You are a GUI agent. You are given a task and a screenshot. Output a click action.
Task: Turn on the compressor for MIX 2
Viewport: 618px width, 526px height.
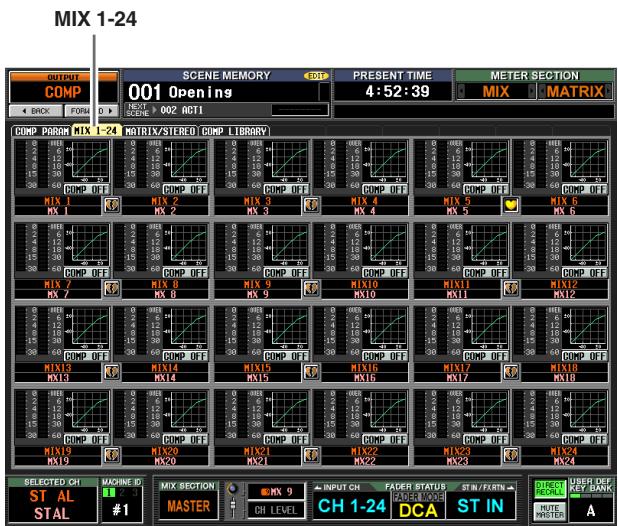[x=185, y=190]
